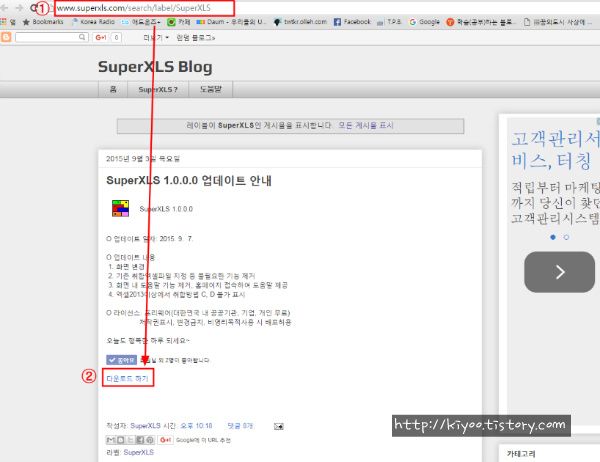600x462 pixels.
Task: Open the Google bookmark
Action: pyautogui.click(x=424, y=22)
